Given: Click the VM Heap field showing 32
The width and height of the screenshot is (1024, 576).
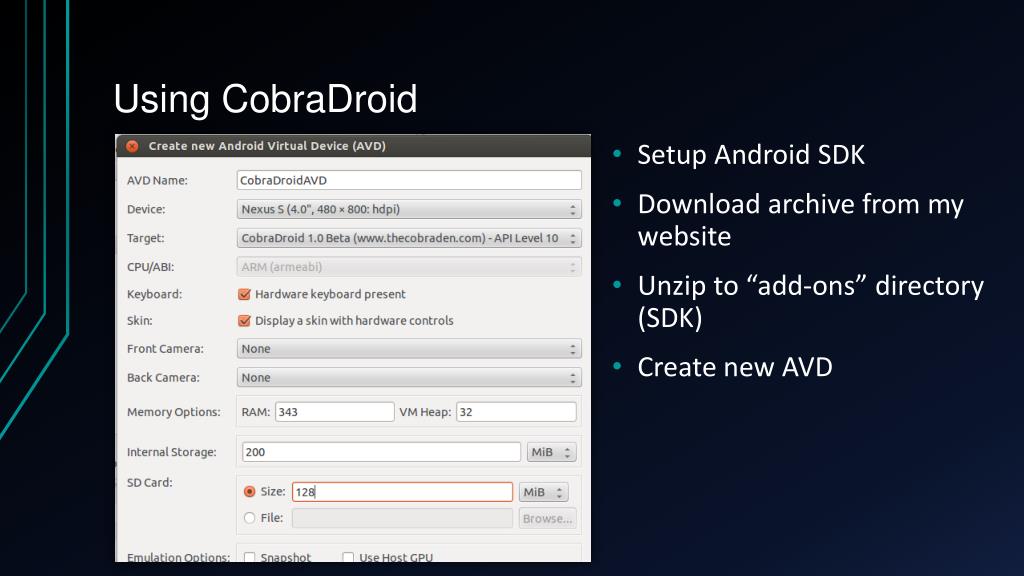Looking at the screenshot, I should pyautogui.click(x=516, y=412).
